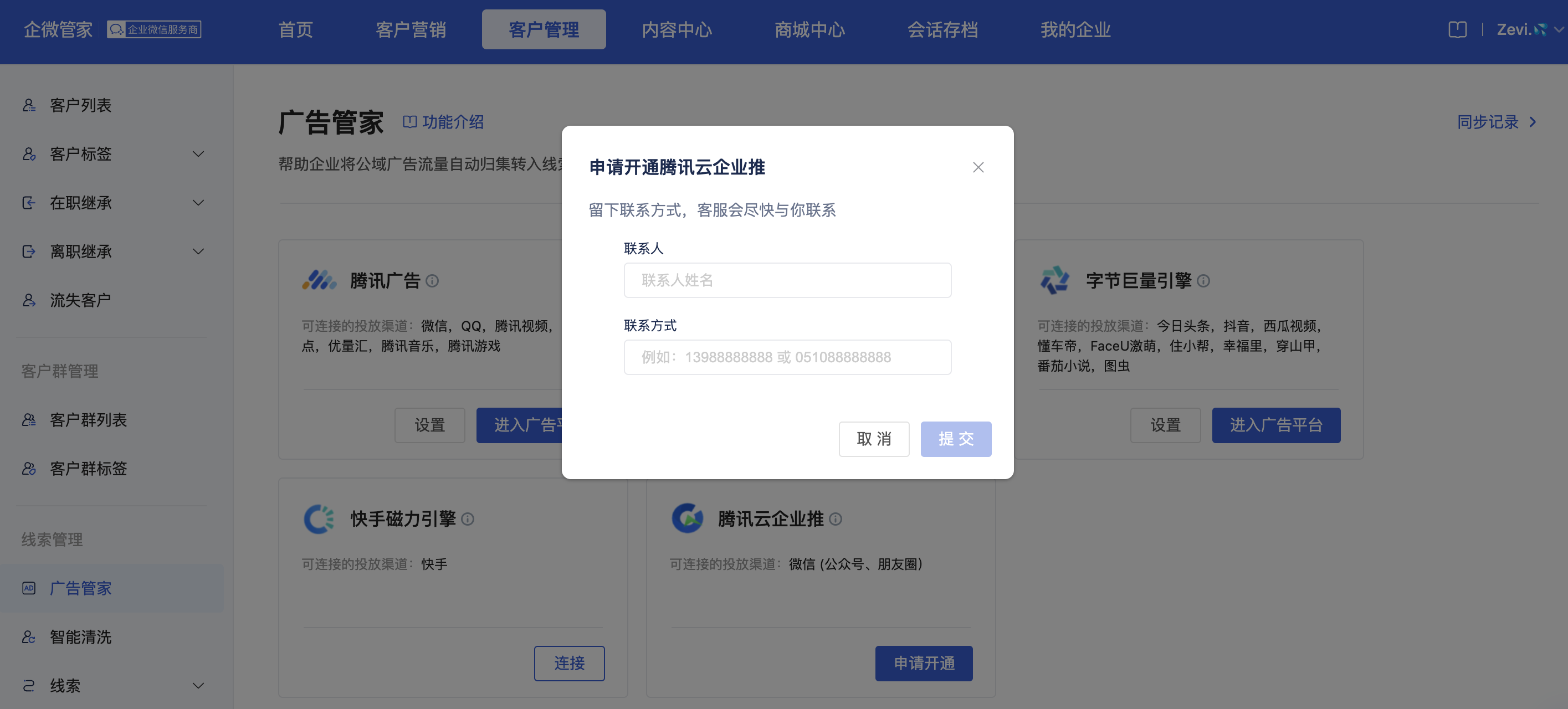Click 设置 on 腾讯广告 card
The width and height of the screenshot is (1568, 709).
[430, 425]
